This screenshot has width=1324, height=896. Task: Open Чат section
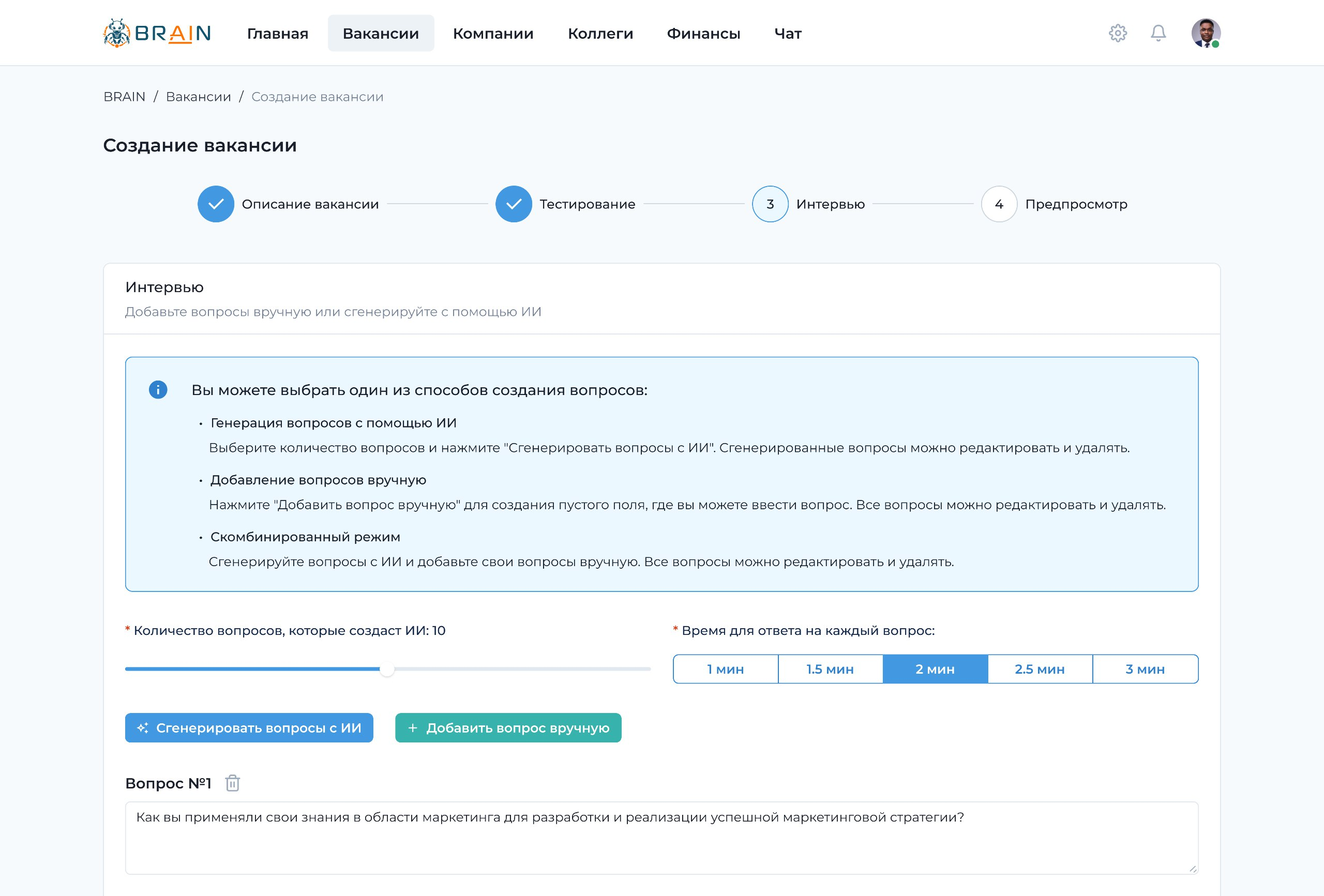click(788, 33)
